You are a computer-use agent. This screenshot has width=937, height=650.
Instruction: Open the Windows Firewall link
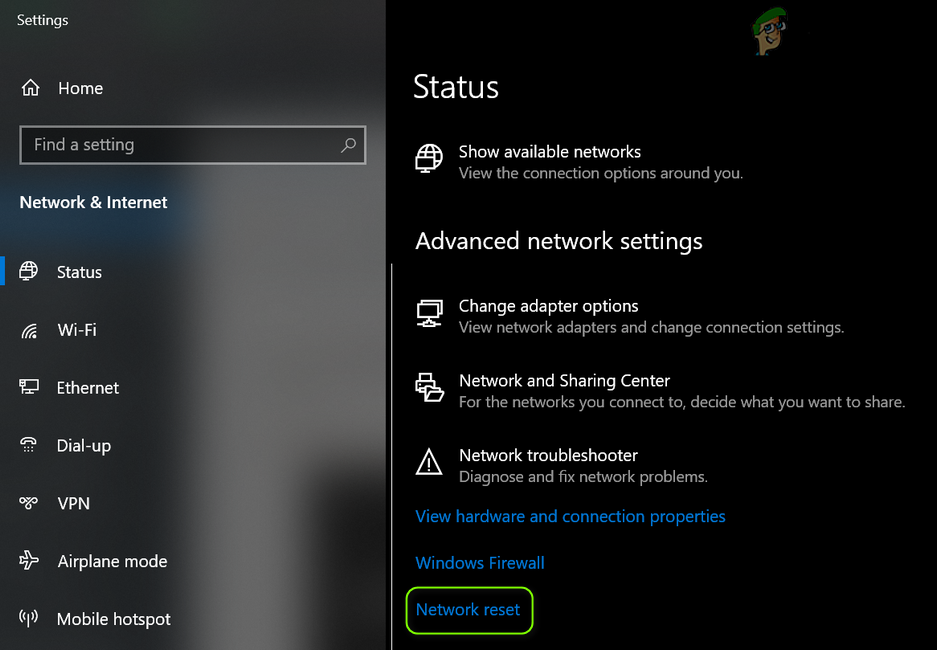[480, 563]
